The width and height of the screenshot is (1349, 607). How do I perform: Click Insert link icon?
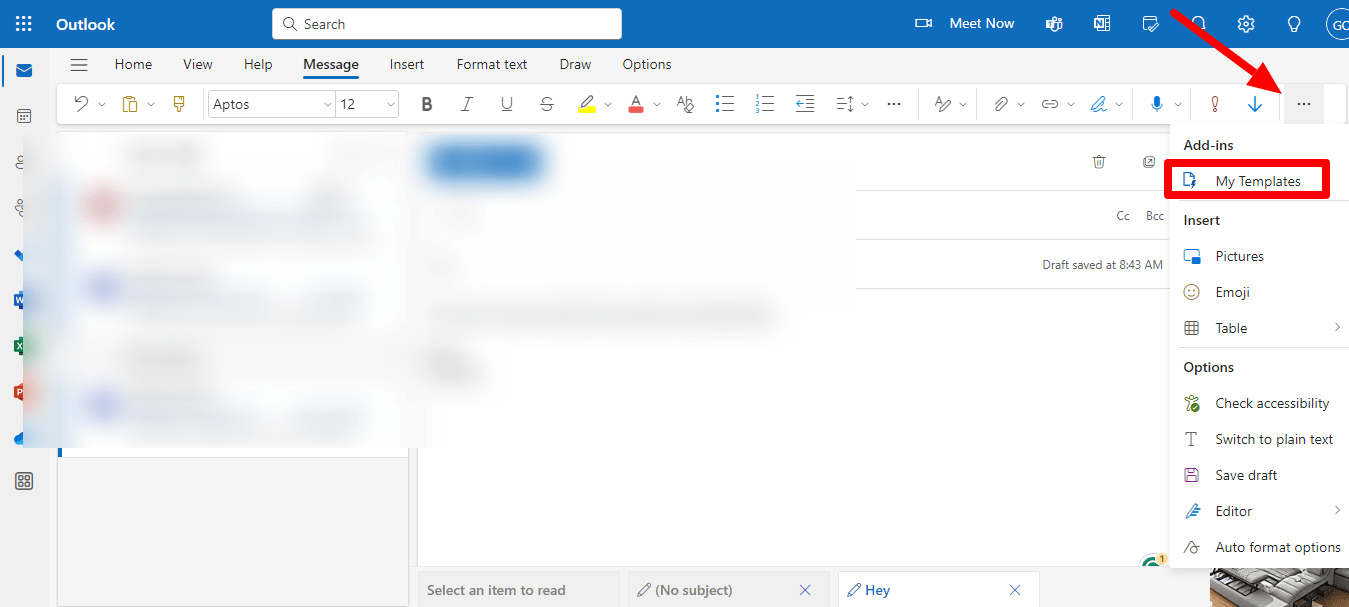pyautogui.click(x=1049, y=104)
